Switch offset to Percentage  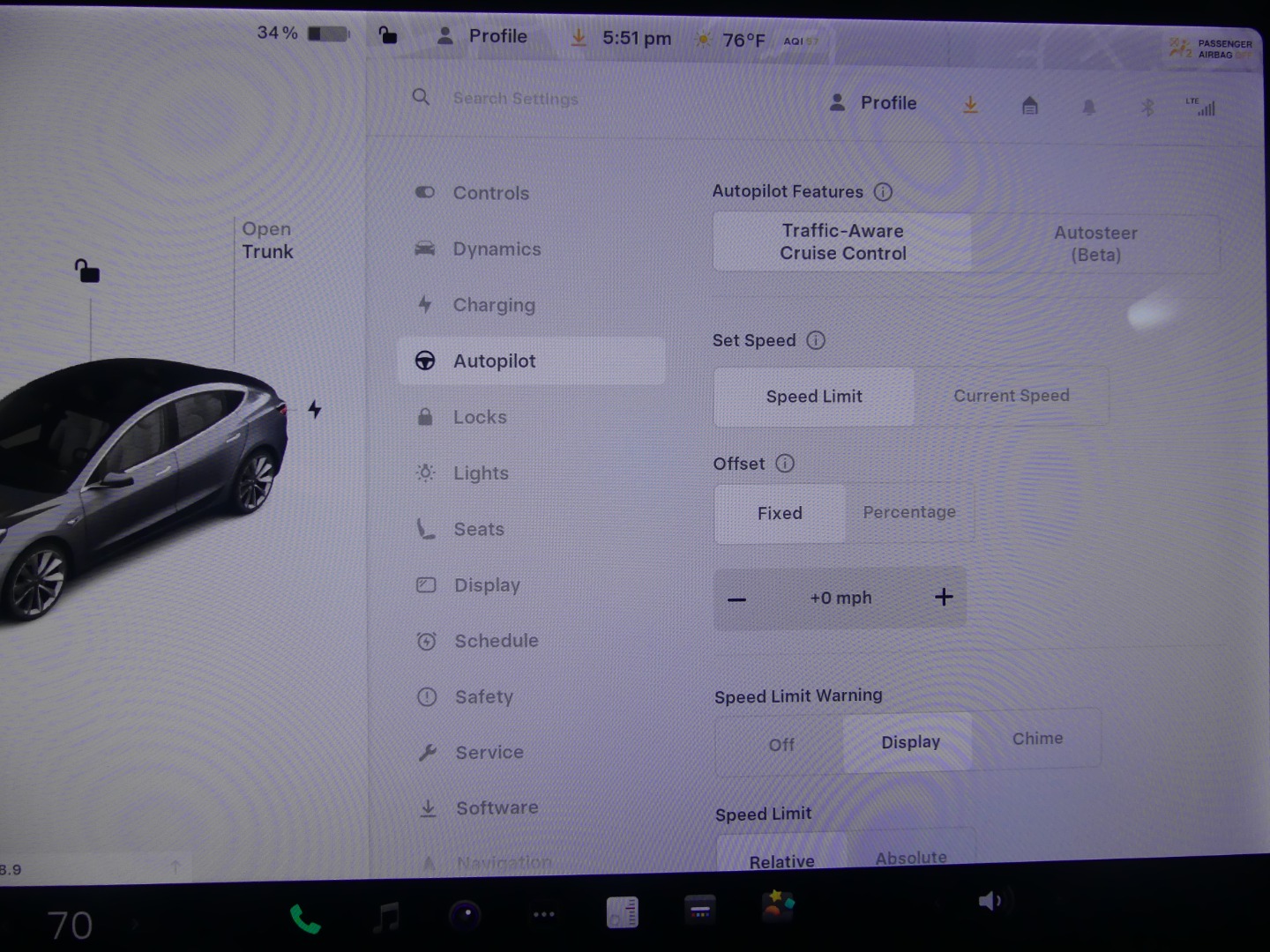point(909,512)
